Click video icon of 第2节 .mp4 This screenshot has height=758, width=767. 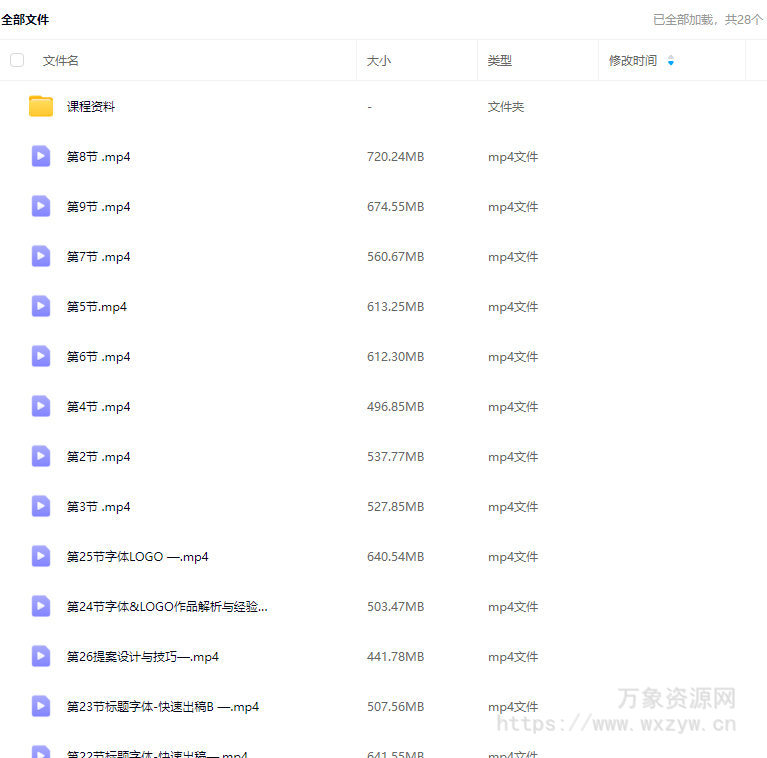[x=41, y=456]
